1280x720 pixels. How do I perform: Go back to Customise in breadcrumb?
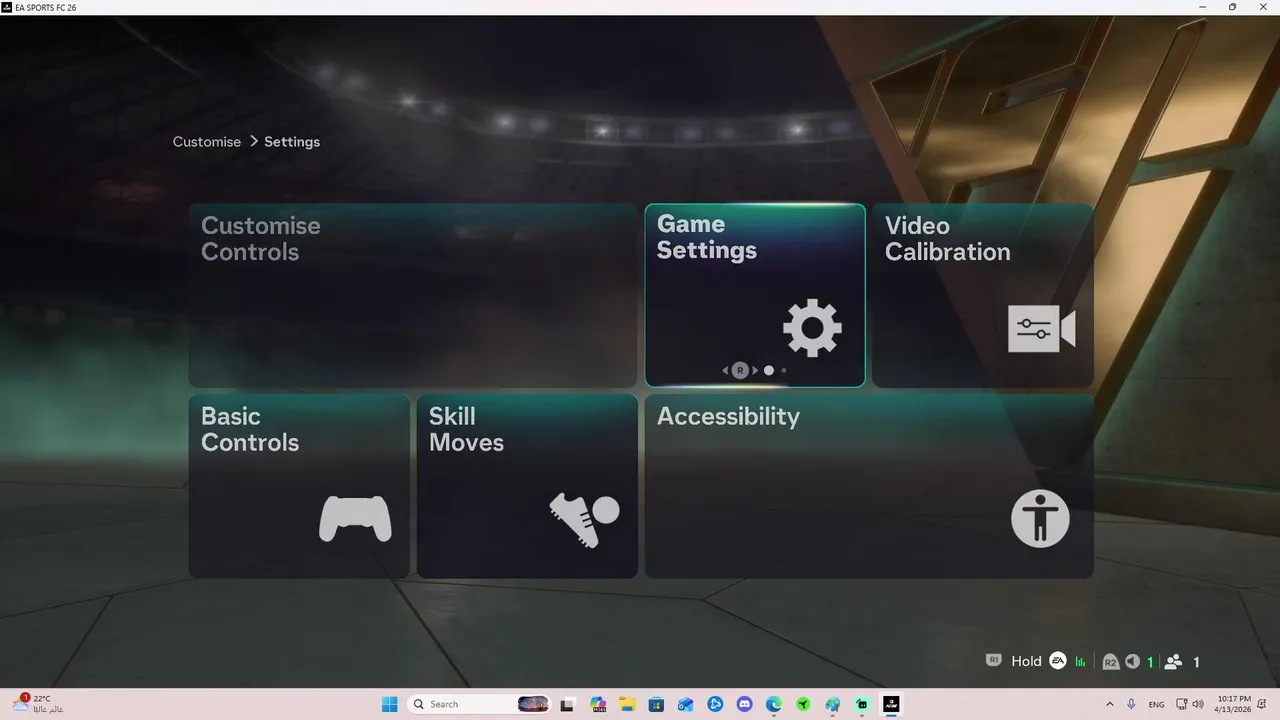tap(207, 142)
